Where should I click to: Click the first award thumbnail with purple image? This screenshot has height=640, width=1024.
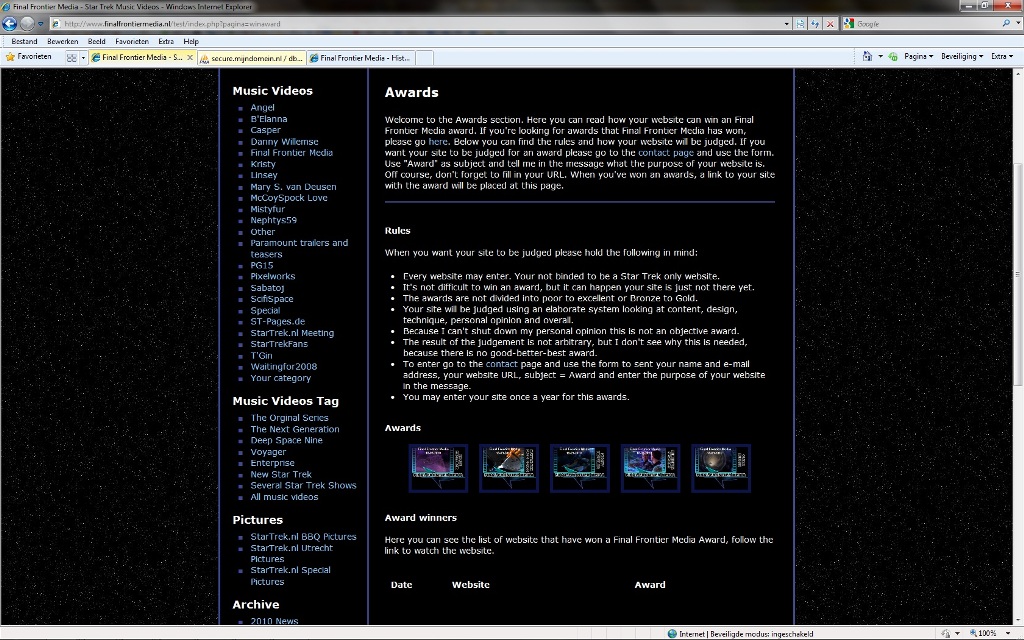point(438,468)
